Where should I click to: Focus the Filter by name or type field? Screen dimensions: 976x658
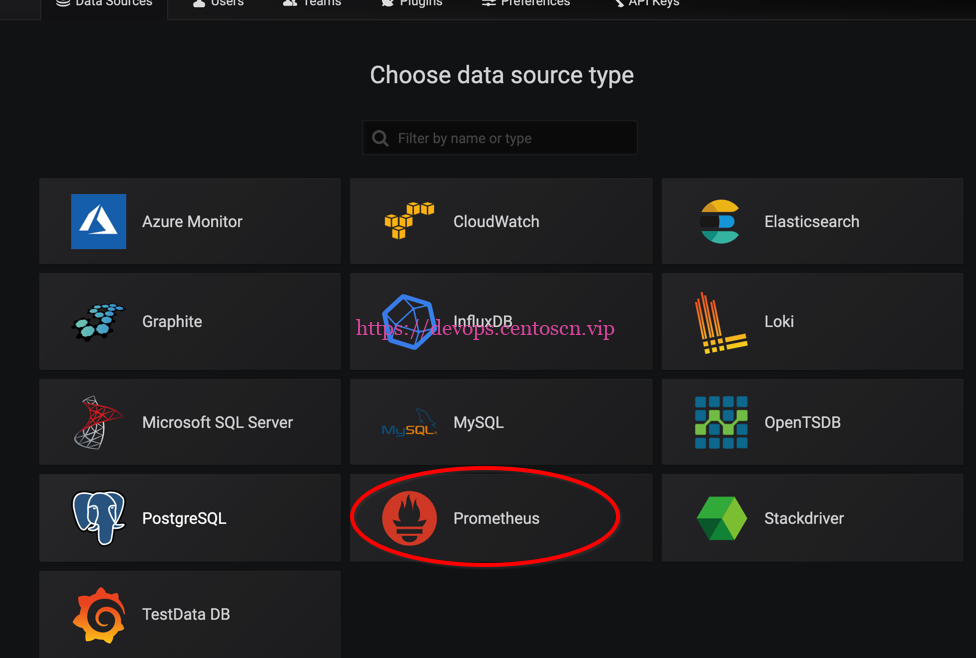click(510, 138)
